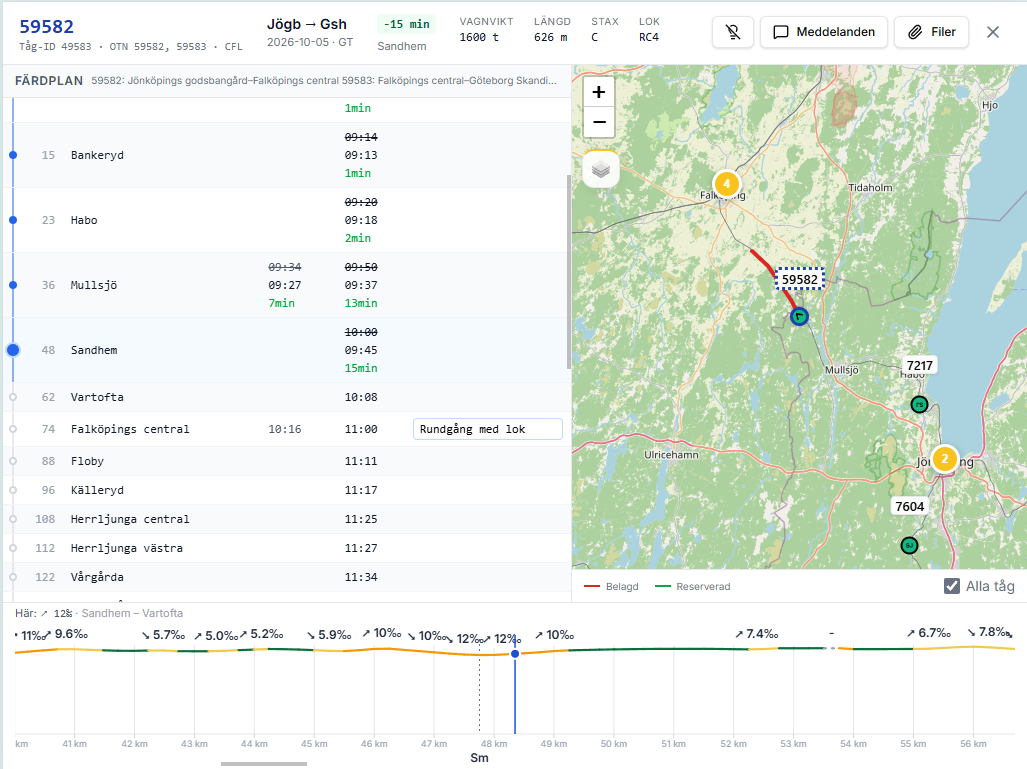Click the timetable vertical scrollbar
Screen dimensions: 1027x769
569,272
